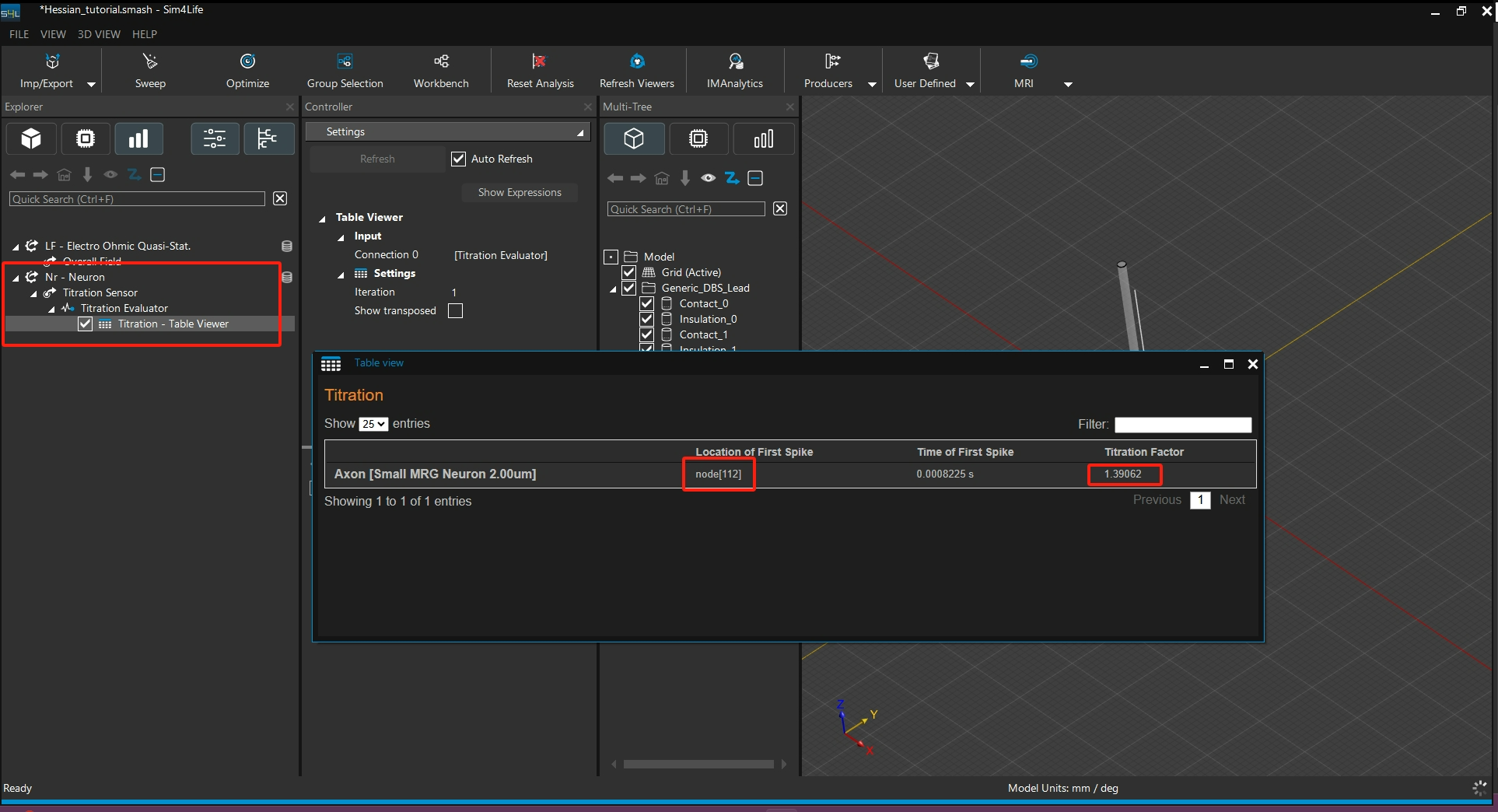Click the Reset Analysis icon
Viewport: 1498px width, 812px height.
click(539, 62)
